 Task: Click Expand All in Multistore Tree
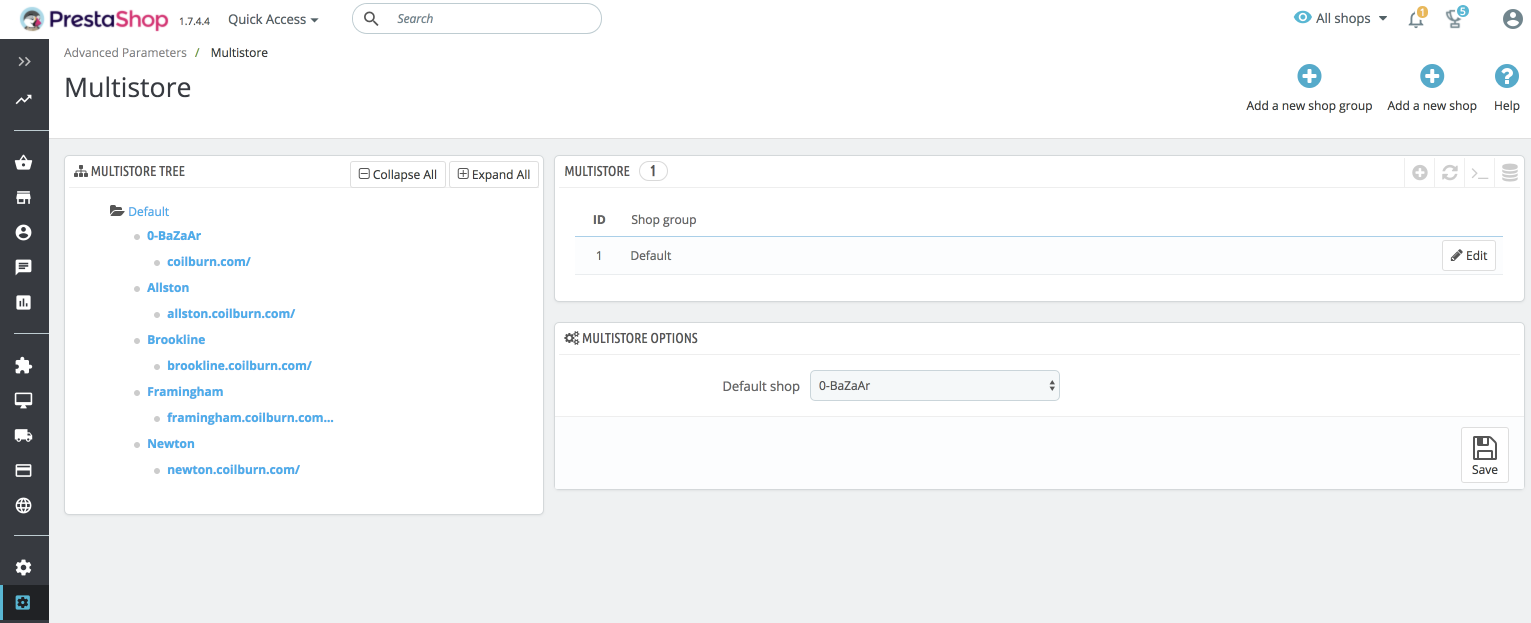494,174
